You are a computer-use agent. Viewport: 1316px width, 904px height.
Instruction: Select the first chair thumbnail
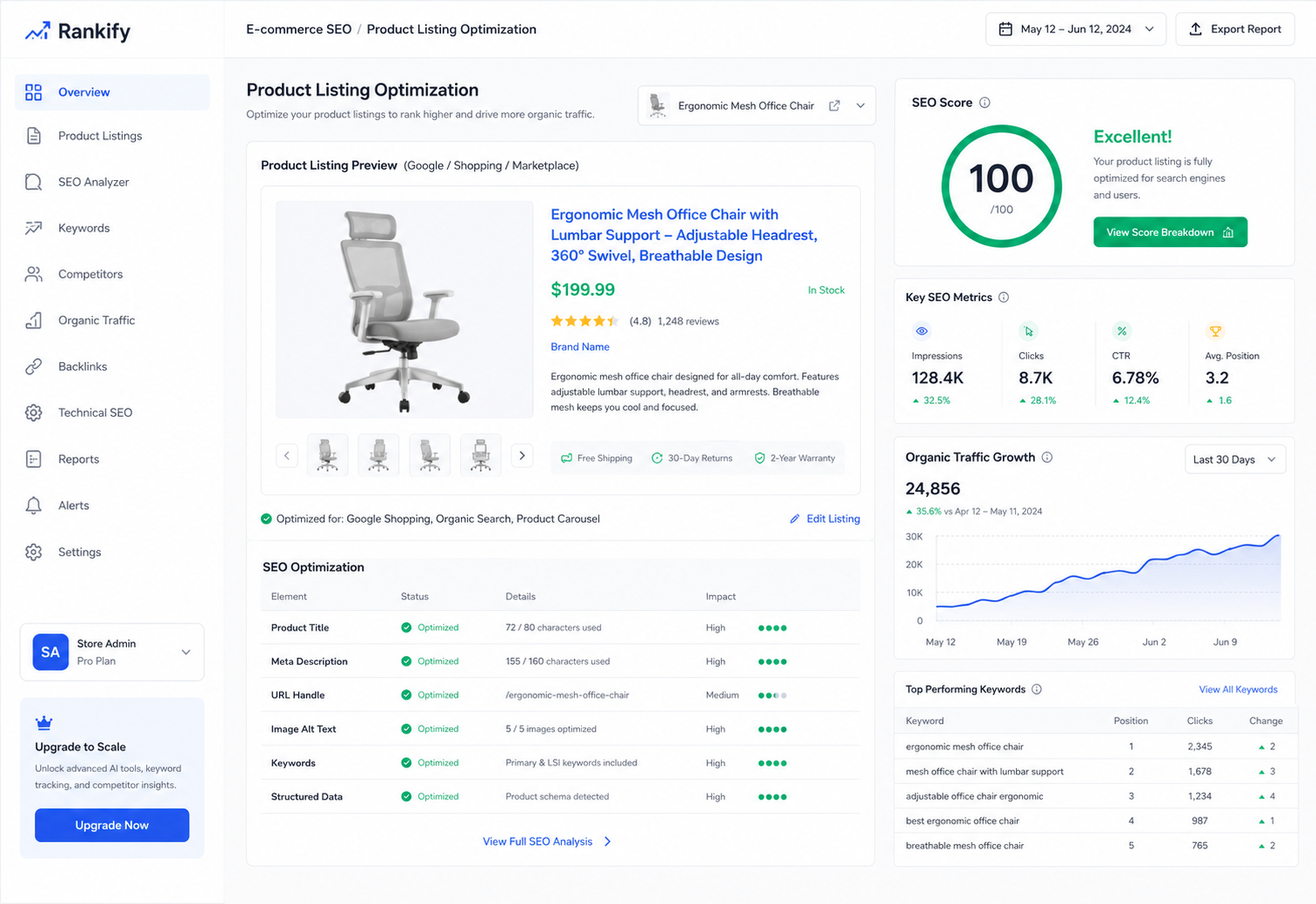327,455
